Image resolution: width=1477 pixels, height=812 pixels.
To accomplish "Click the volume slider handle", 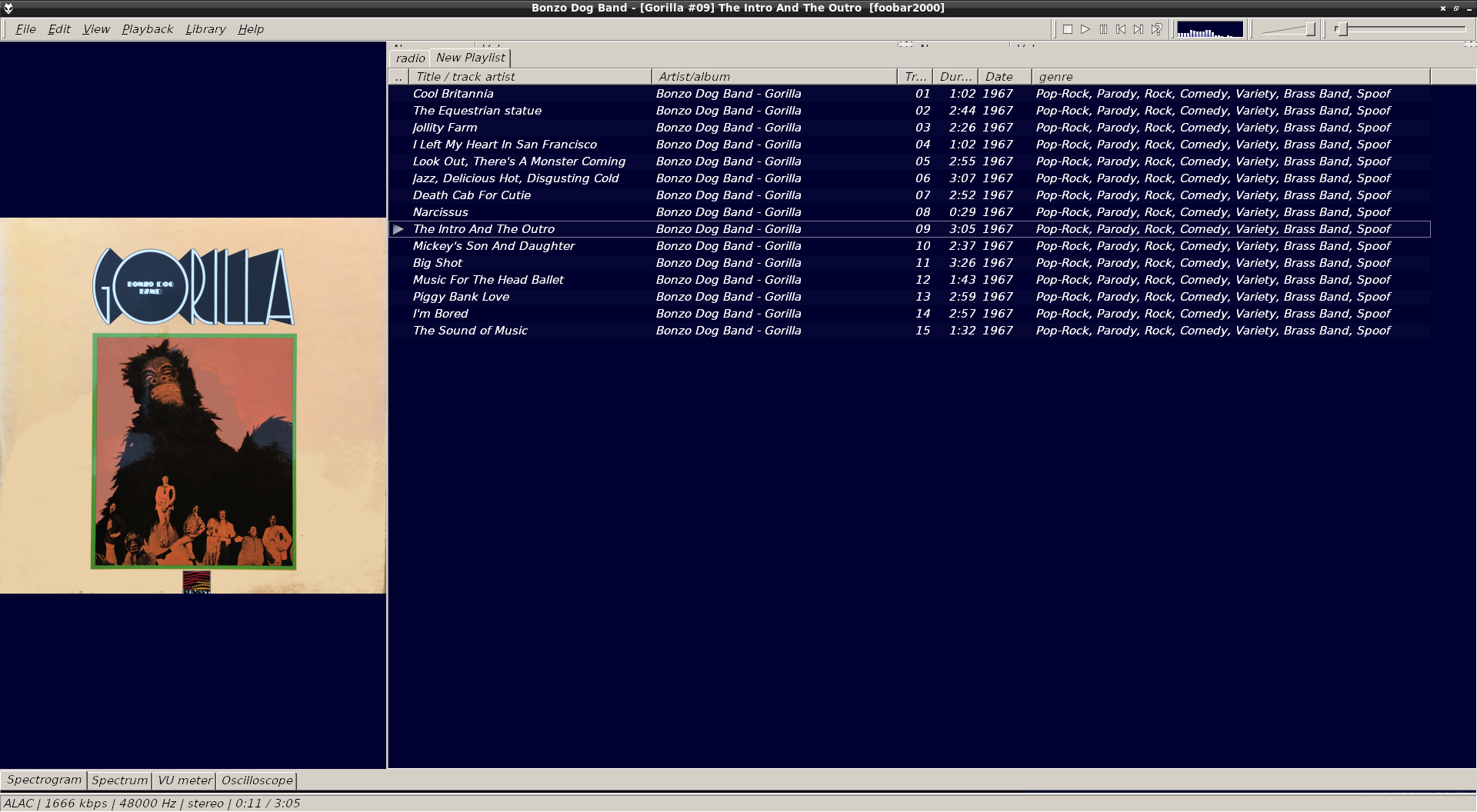I will pyautogui.click(x=1310, y=29).
